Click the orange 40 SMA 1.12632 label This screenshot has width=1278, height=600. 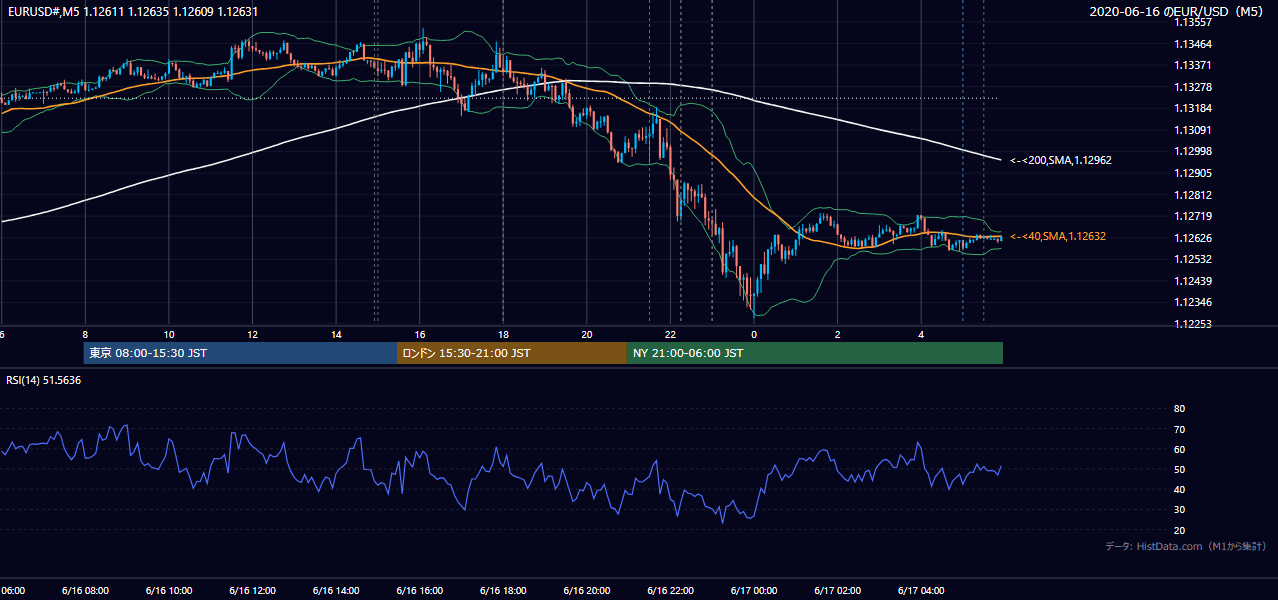[x=1058, y=236]
